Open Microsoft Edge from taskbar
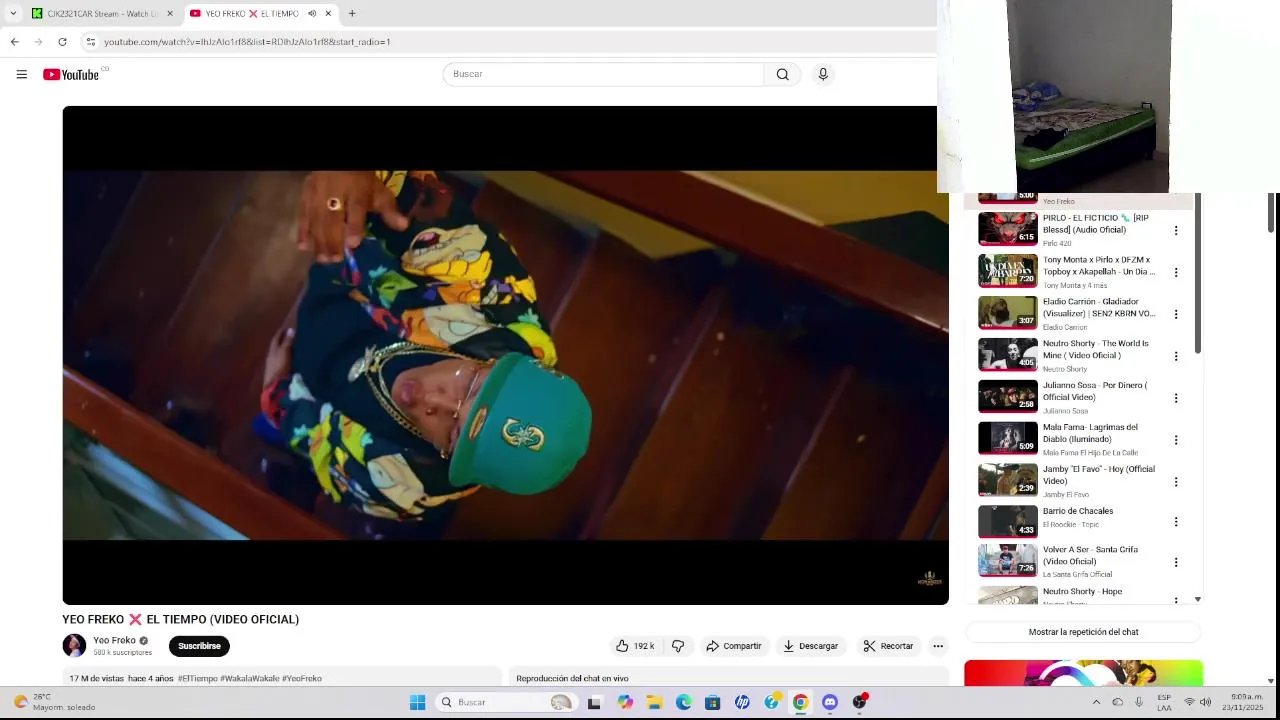Viewport: 1280px width, 720px height. click(x=683, y=702)
